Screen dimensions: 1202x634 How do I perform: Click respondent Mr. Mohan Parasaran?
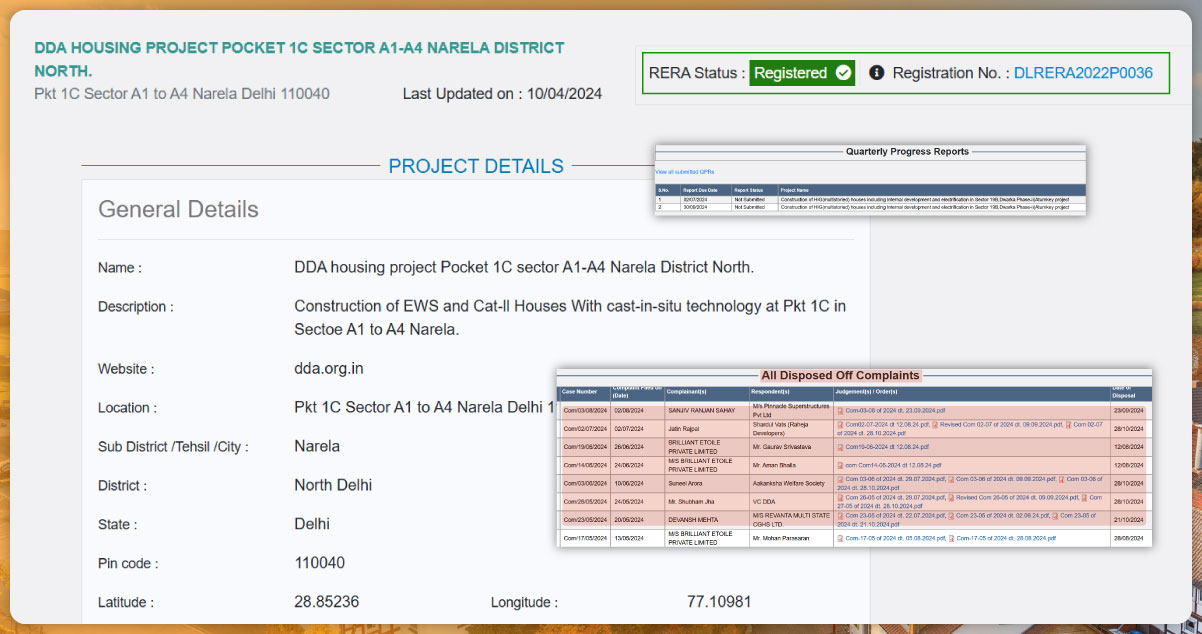point(781,538)
